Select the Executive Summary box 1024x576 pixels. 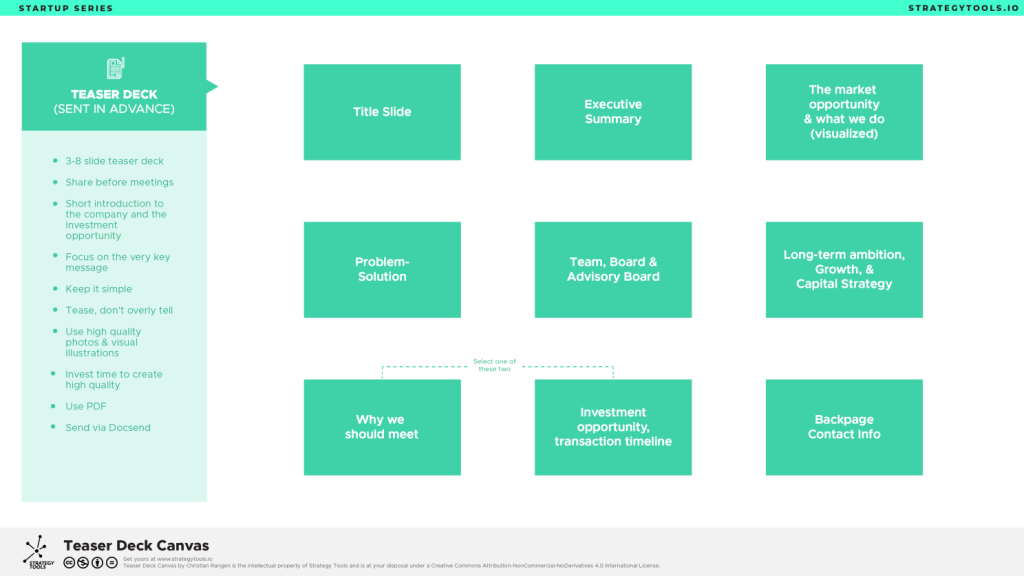[x=613, y=112]
